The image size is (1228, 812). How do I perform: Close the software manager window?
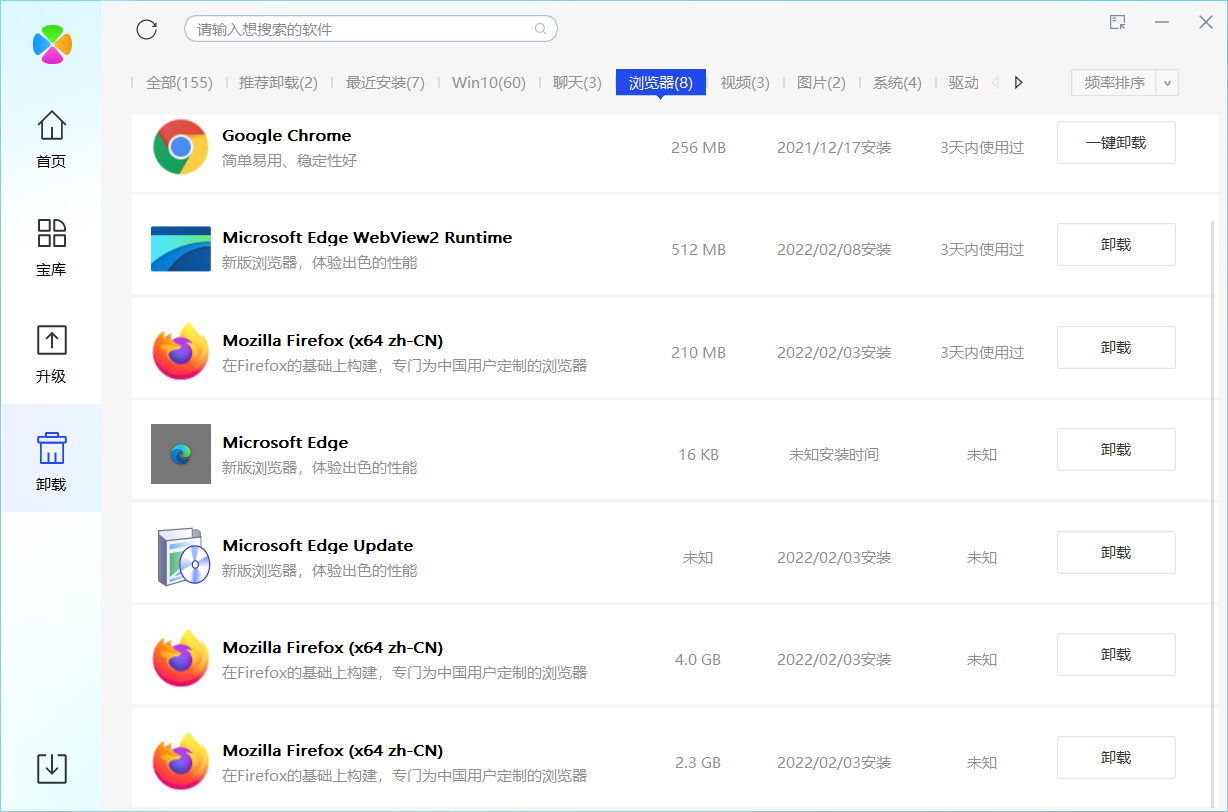[1206, 22]
